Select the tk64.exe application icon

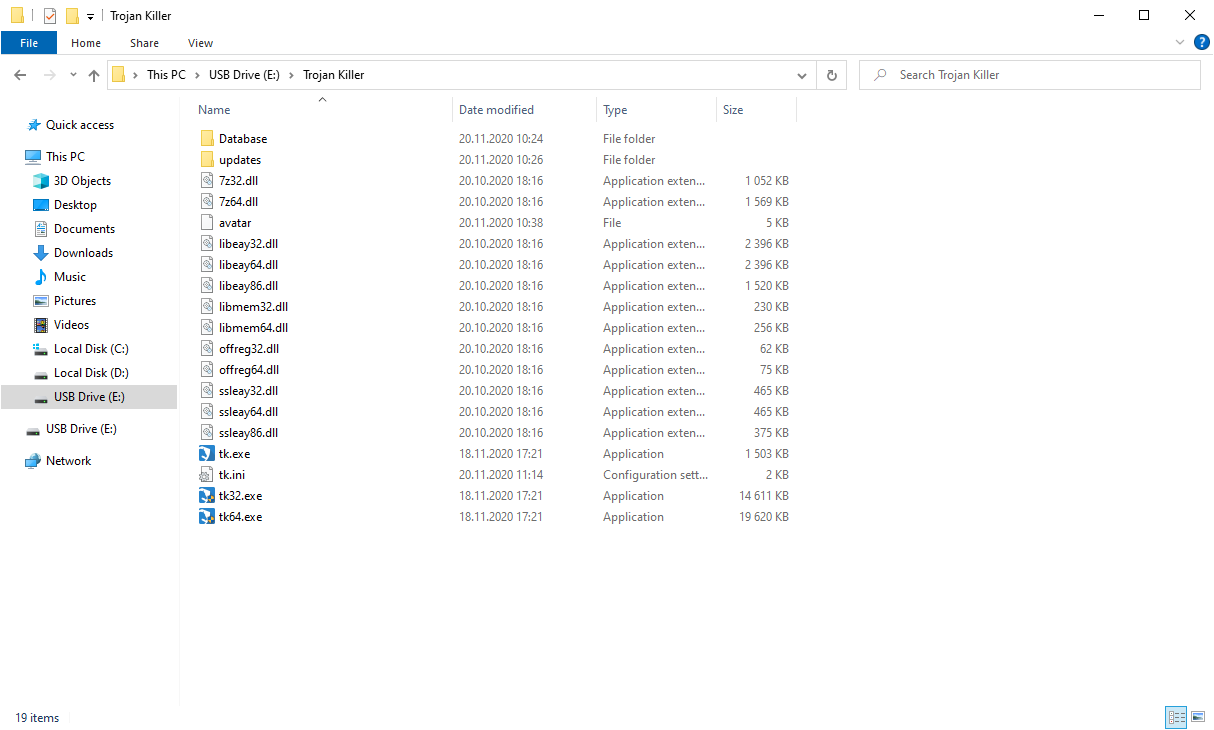click(x=207, y=517)
